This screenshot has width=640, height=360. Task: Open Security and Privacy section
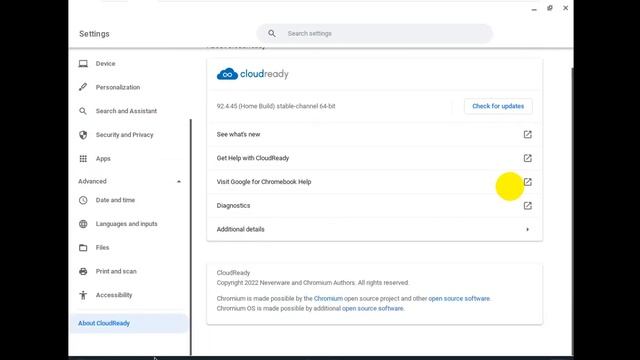[x=124, y=135]
